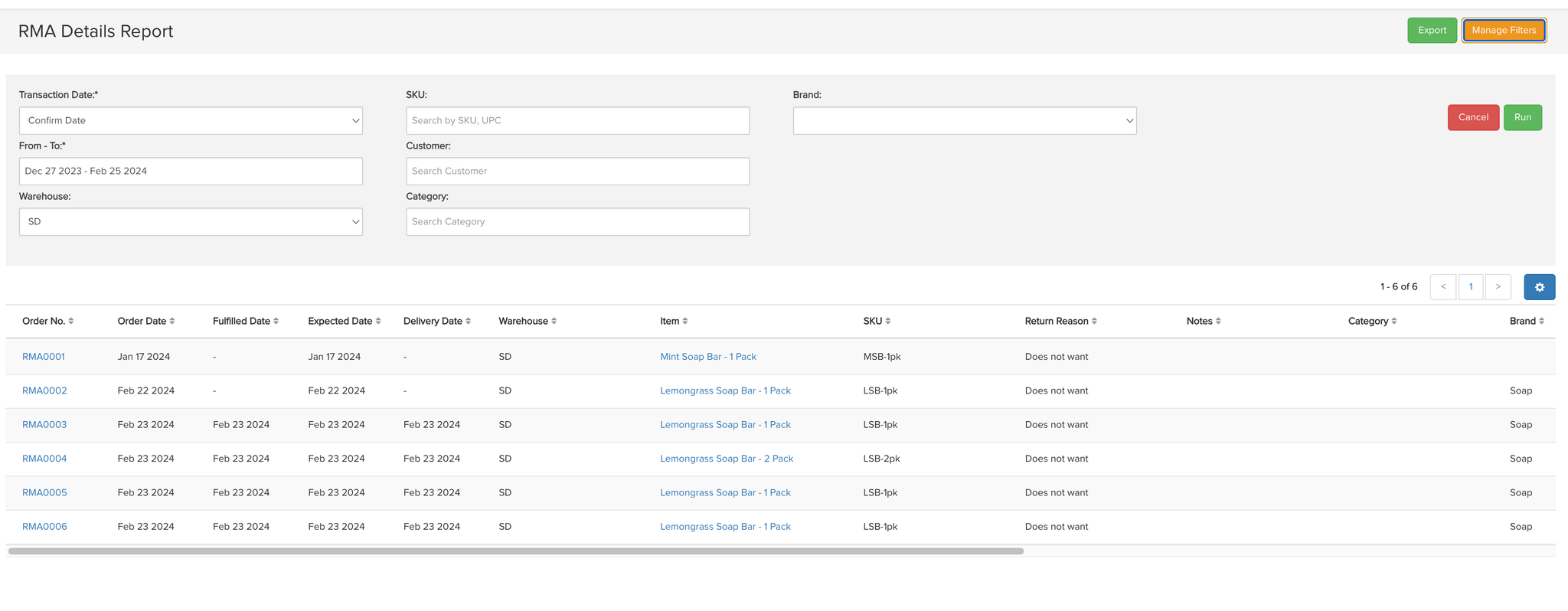1568x611 pixels.
Task: Sort by Order No. column
Action: (x=47, y=322)
